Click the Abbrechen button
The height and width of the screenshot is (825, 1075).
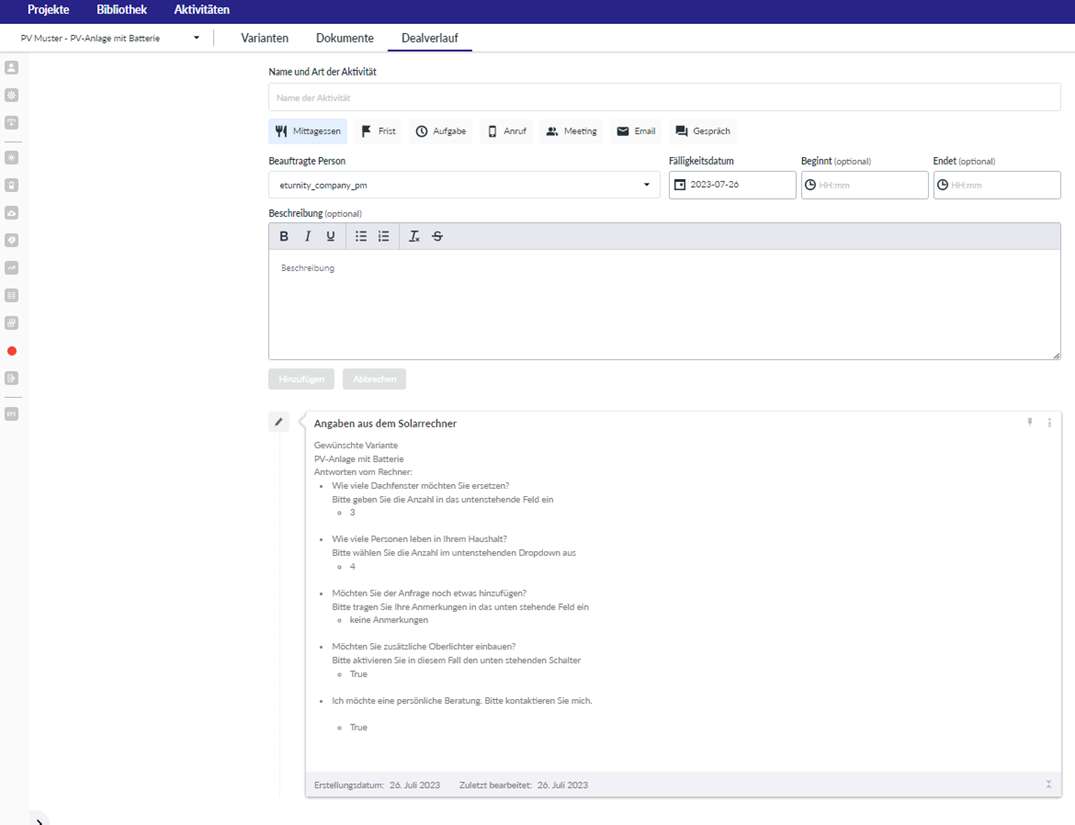pos(374,379)
